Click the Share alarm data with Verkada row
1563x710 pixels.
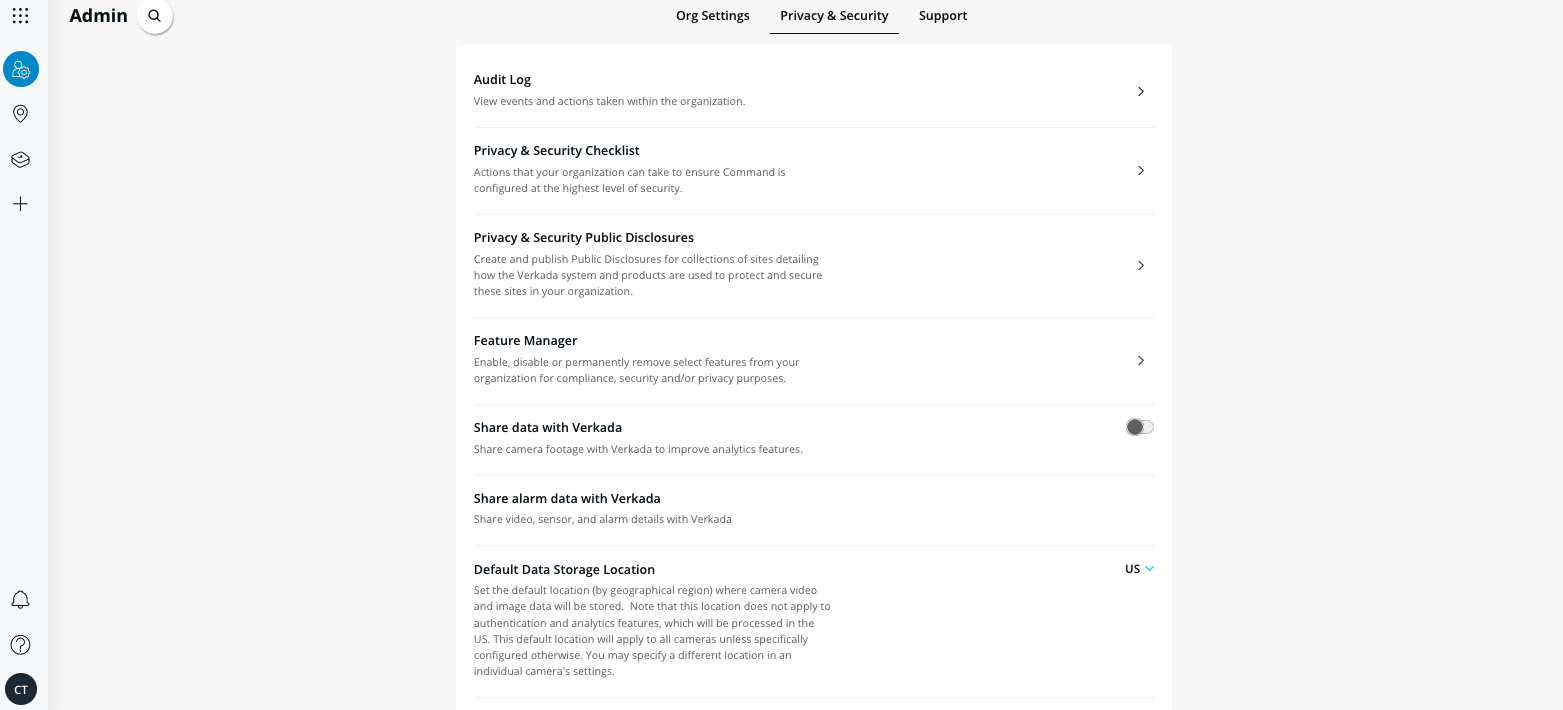(x=567, y=499)
